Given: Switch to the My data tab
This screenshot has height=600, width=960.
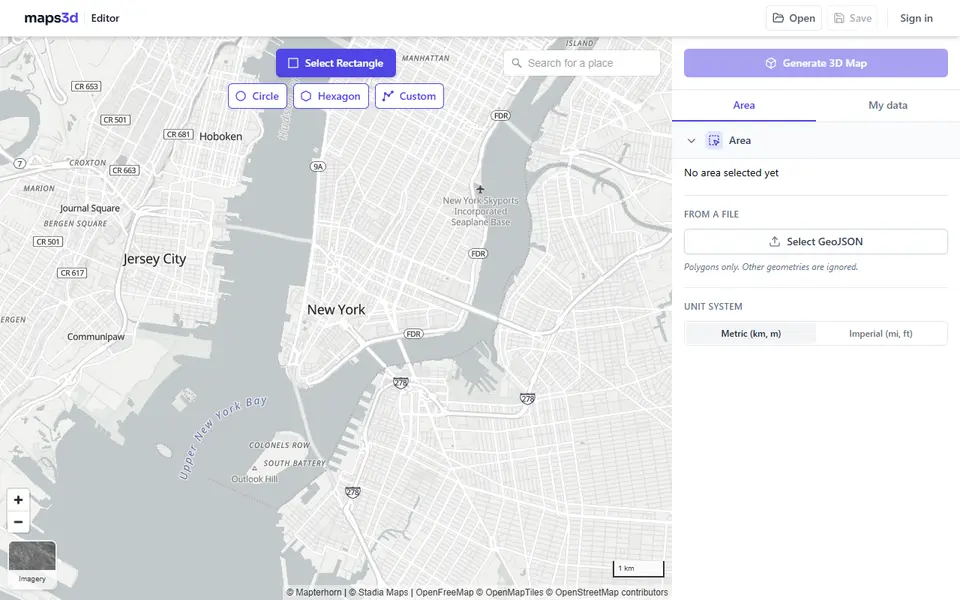Looking at the screenshot, I should pyautogui.click(x=888, y=105).
